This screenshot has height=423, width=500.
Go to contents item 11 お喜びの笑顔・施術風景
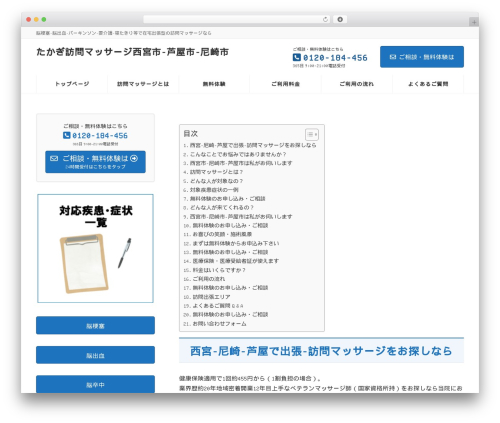coord(222,234)
